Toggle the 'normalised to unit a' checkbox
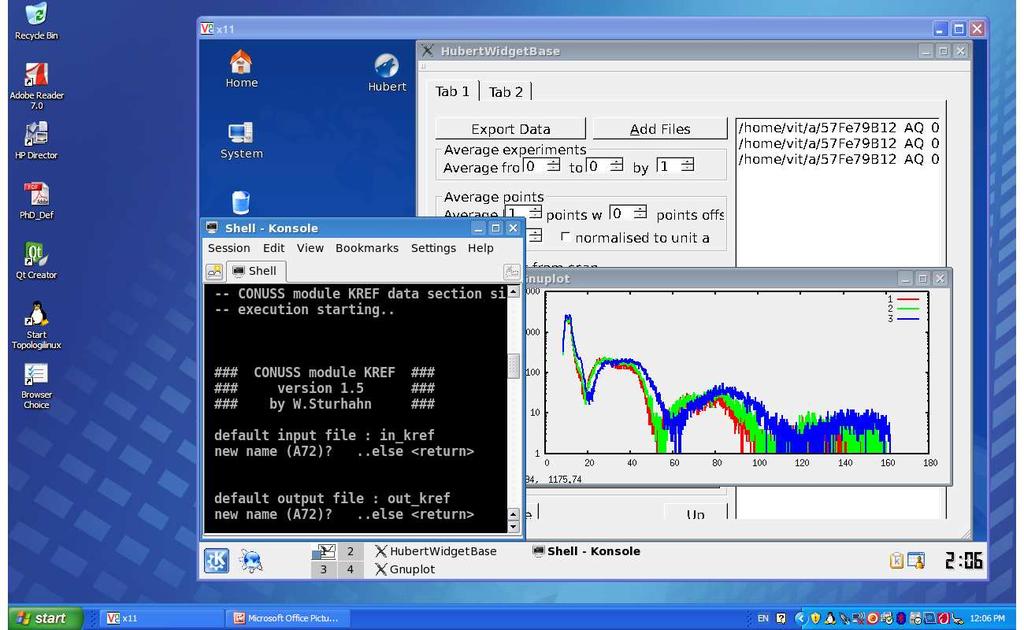The width and height of the screenshot is (1024, 630). [x=566, y=237]
